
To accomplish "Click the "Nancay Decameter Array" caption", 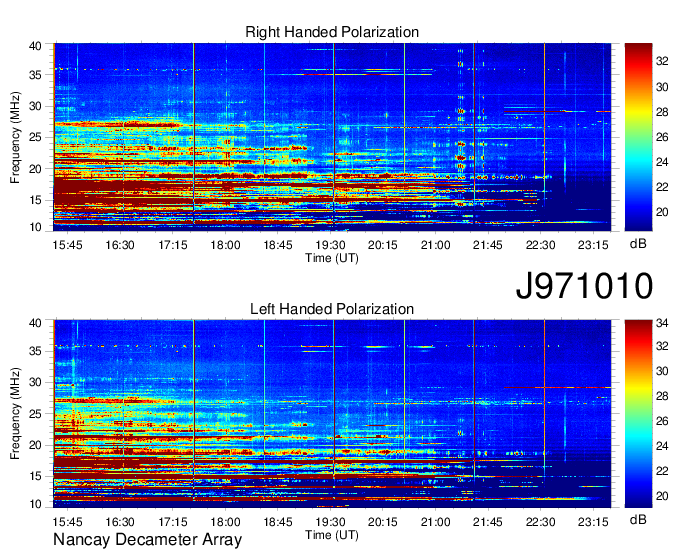I will coord(147,539).
